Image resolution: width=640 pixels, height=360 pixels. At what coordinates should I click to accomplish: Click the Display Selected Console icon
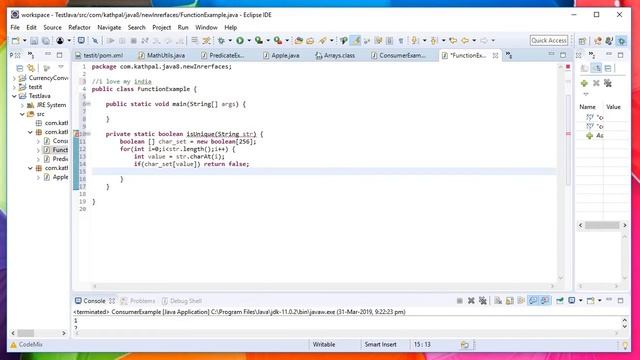[x=572, y=301]
